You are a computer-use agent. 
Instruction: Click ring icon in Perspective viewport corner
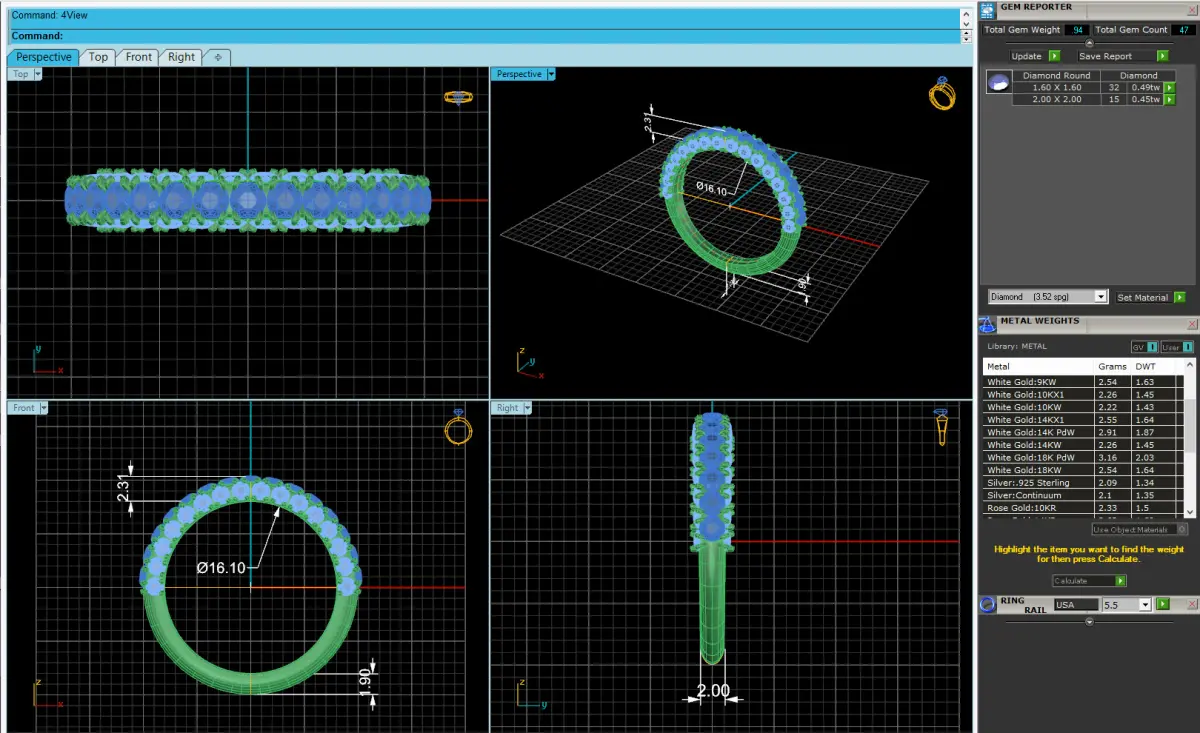pyautogui.click(x=942, y=94)
